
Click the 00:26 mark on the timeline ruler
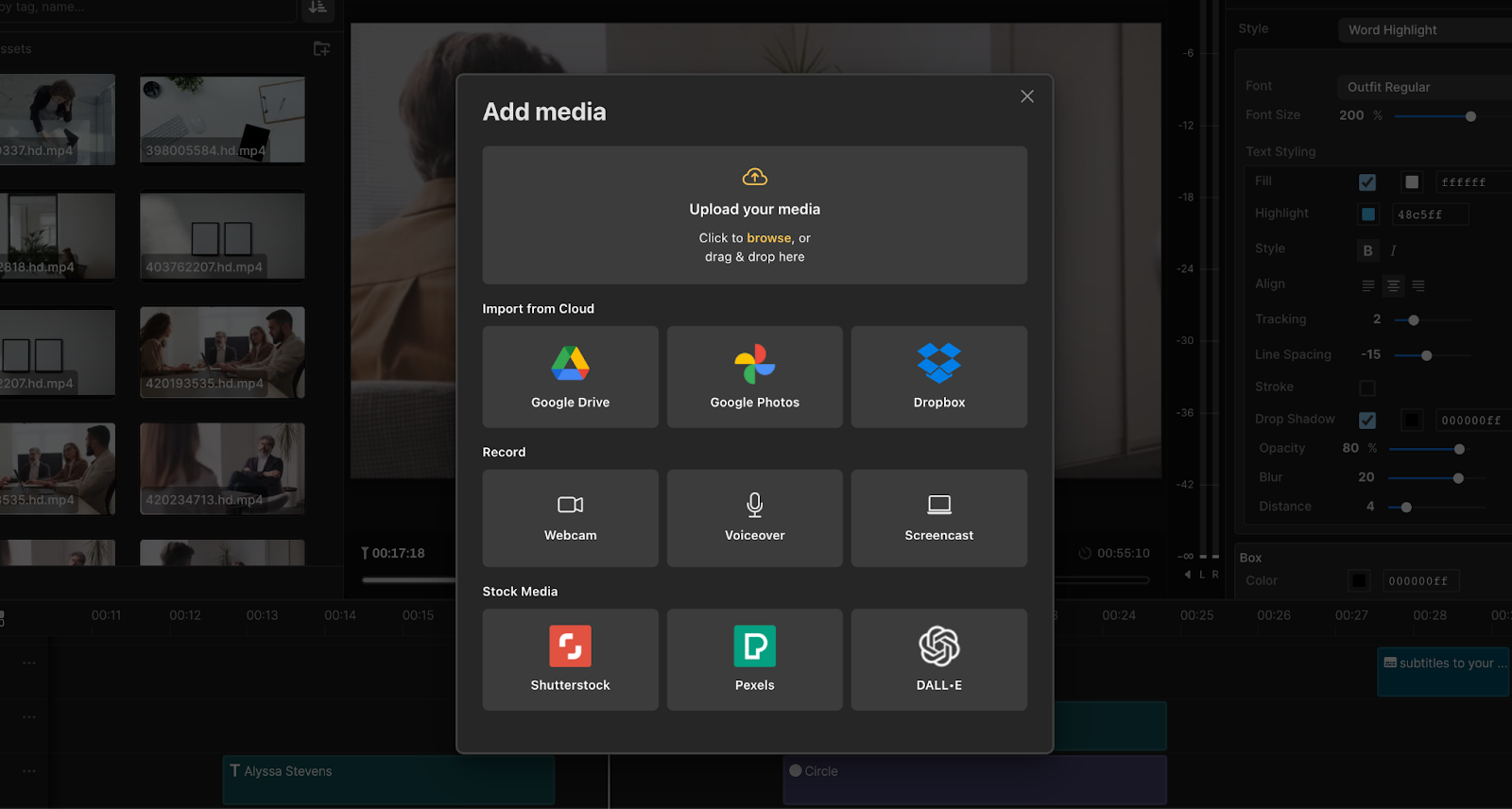point(1274,615)
